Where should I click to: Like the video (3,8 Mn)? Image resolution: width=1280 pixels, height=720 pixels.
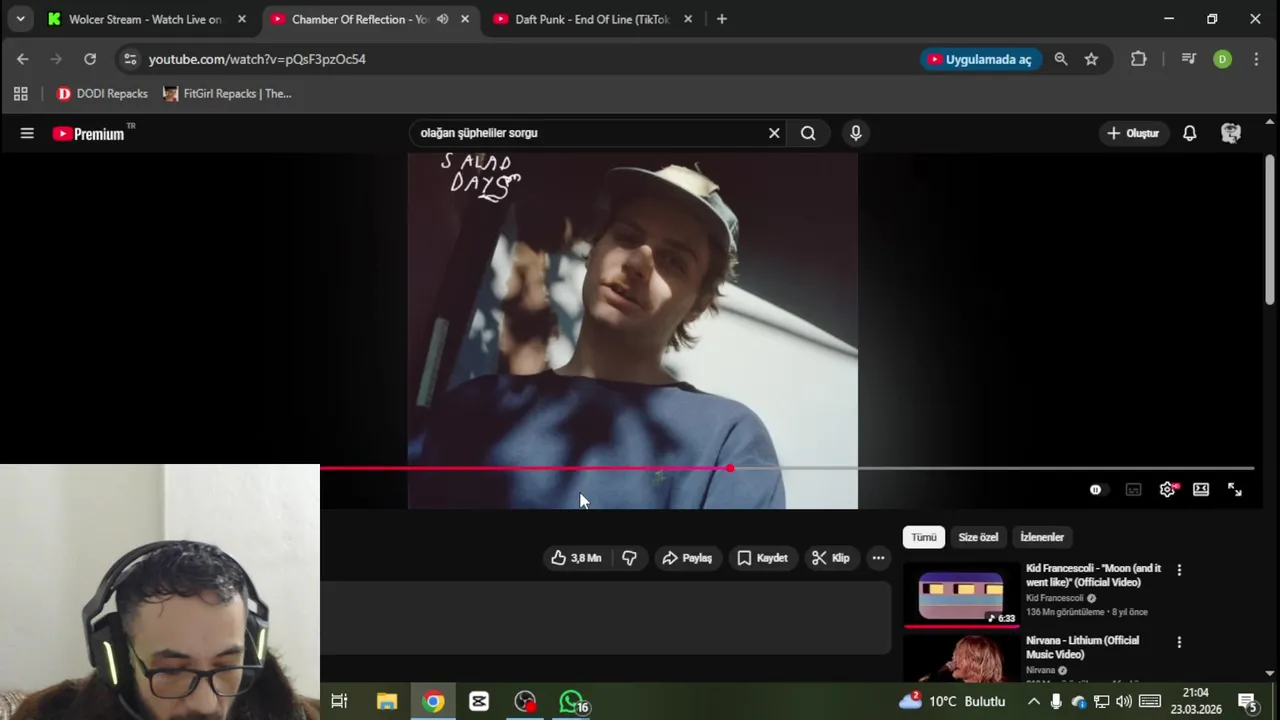tap(576, 558)
